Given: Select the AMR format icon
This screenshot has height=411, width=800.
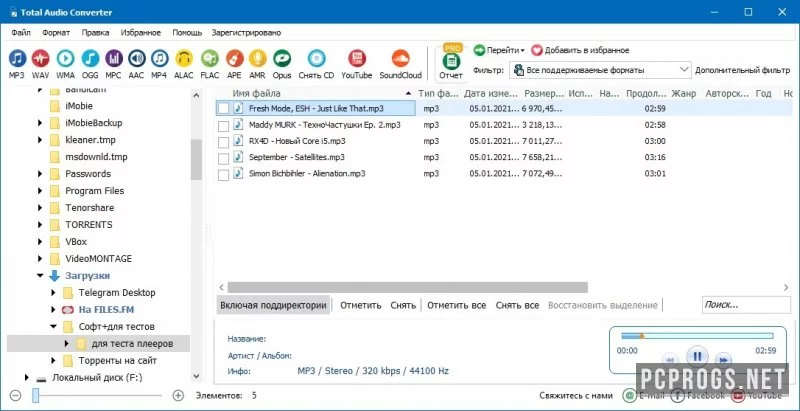Looking at the screenshot, I should click(x=257, y=59).
